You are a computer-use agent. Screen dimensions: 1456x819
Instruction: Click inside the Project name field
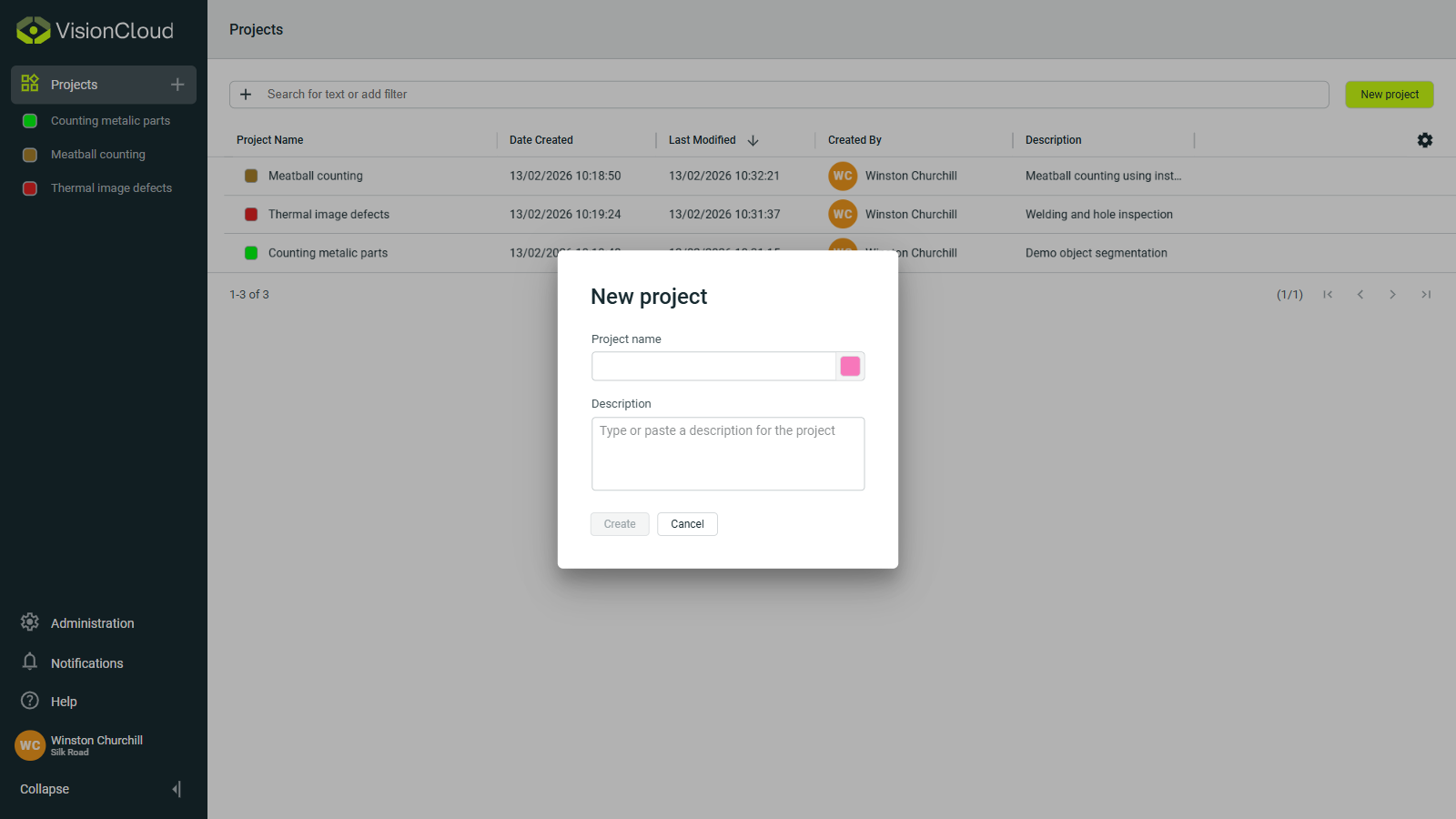point(713,366)
